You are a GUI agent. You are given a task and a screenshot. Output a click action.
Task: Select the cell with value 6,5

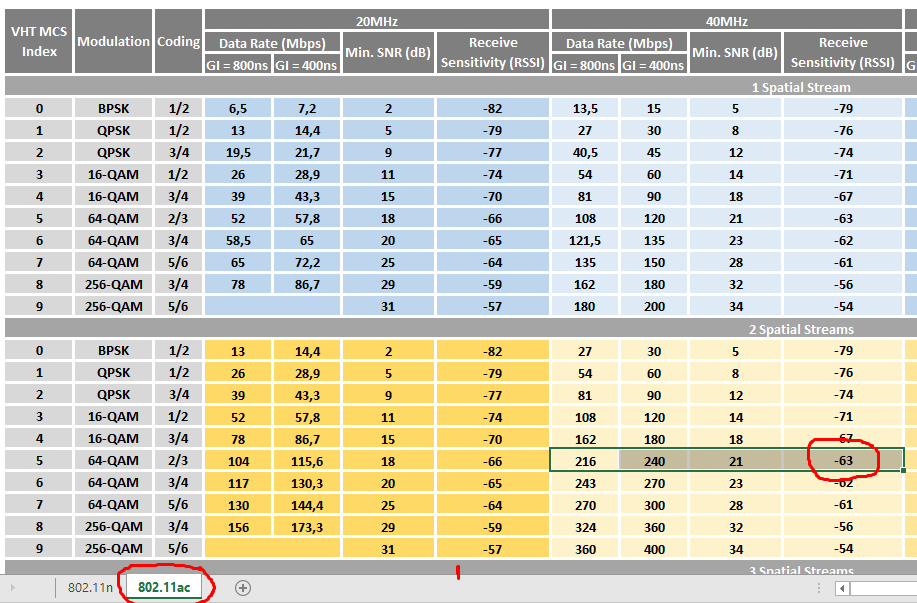[237, 108]
